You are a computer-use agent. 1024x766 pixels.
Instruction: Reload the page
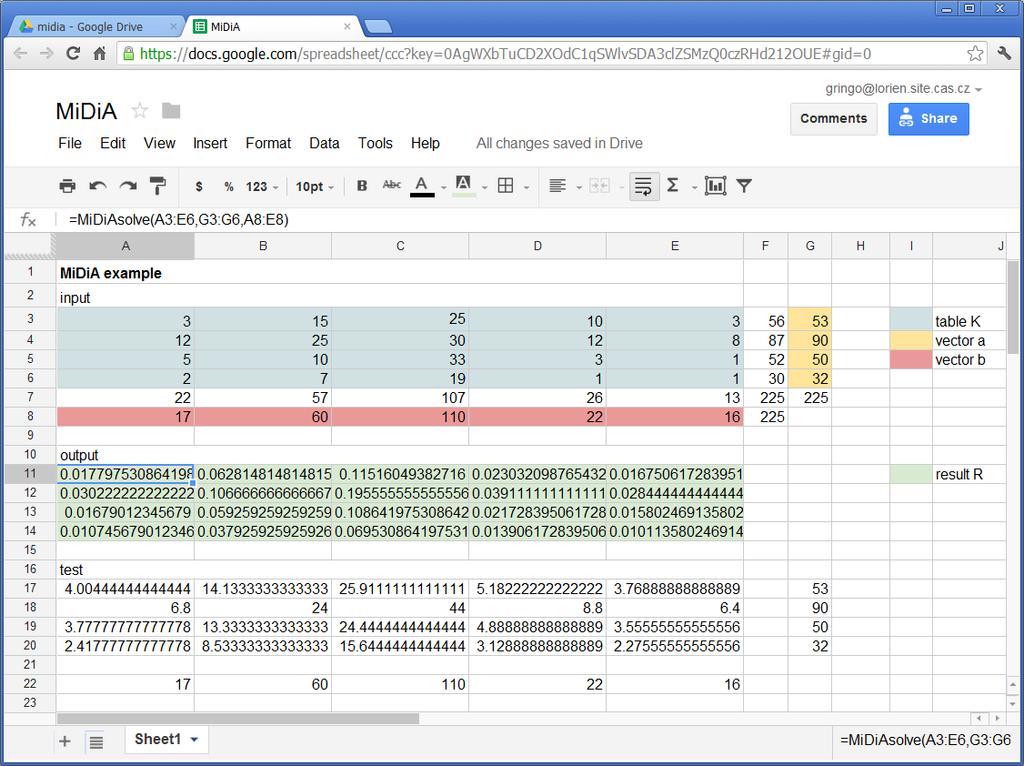pos(73,54)
